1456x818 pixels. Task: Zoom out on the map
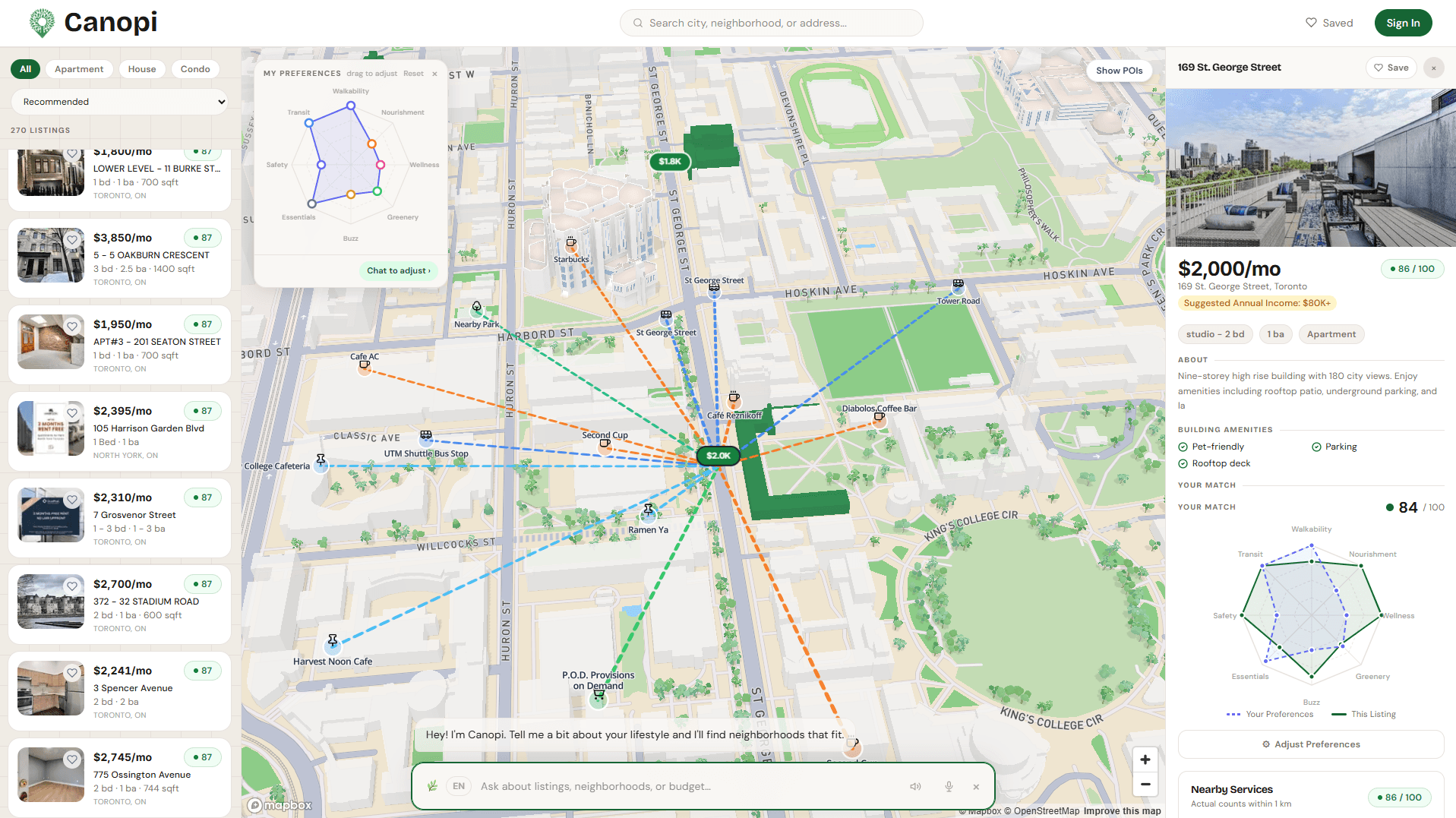pos(1145,785)
